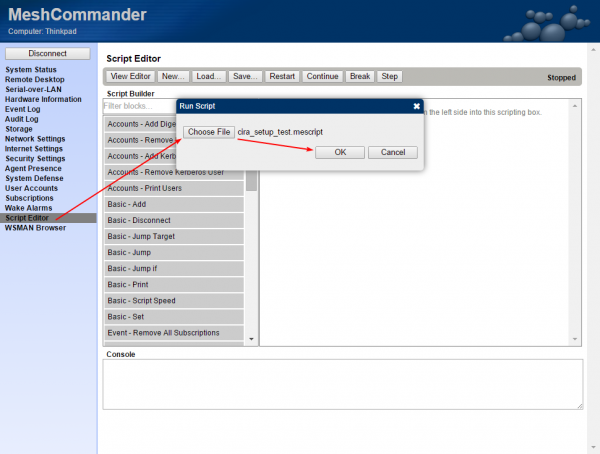Open Remote Desktop in sidebar

[35, 80]
